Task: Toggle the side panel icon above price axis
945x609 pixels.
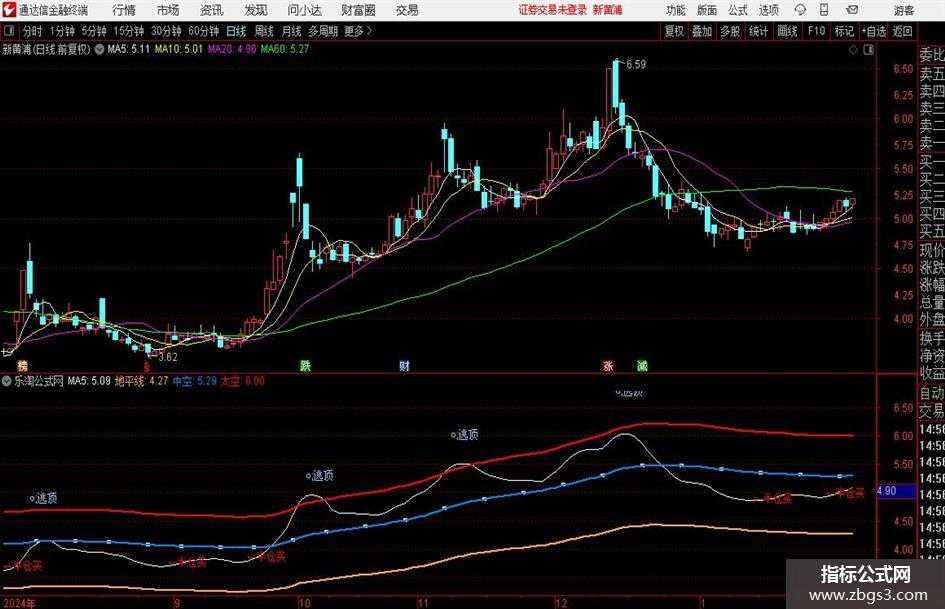Action: click(868, 50)
